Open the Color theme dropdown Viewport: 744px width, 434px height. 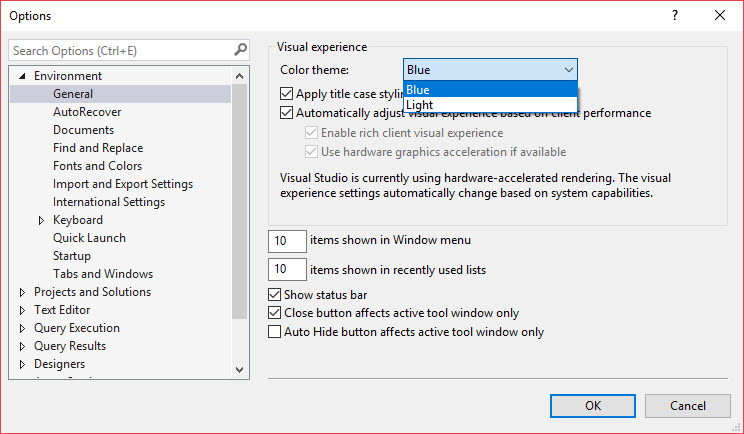click(x=490, y=70)
